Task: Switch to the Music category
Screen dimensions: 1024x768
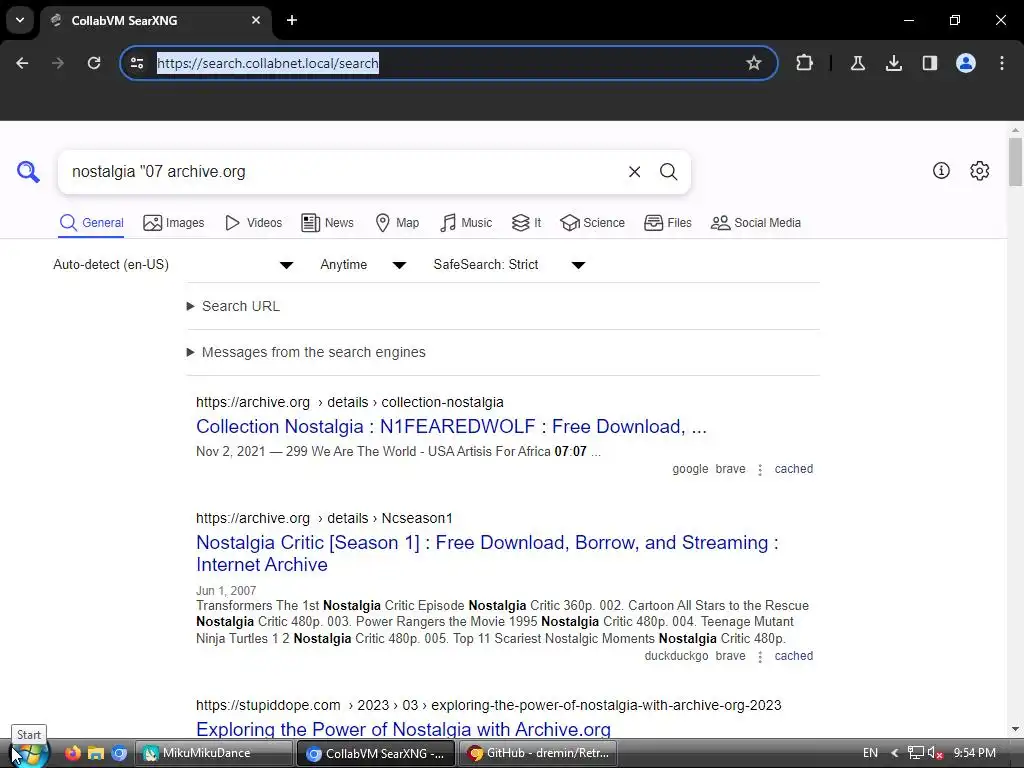Action: tap(466, 223)
